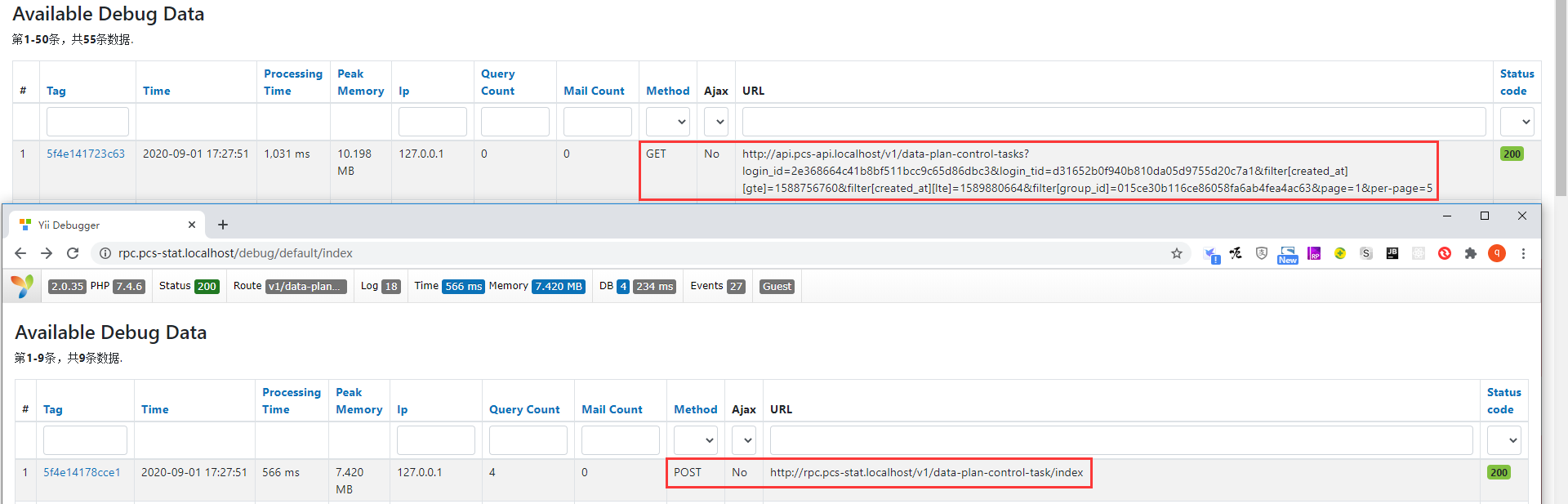The width and height of the screenshot is (1568, 504).
Task: Bookmark this page with the star icon
Action: [x=1177, y=253]
